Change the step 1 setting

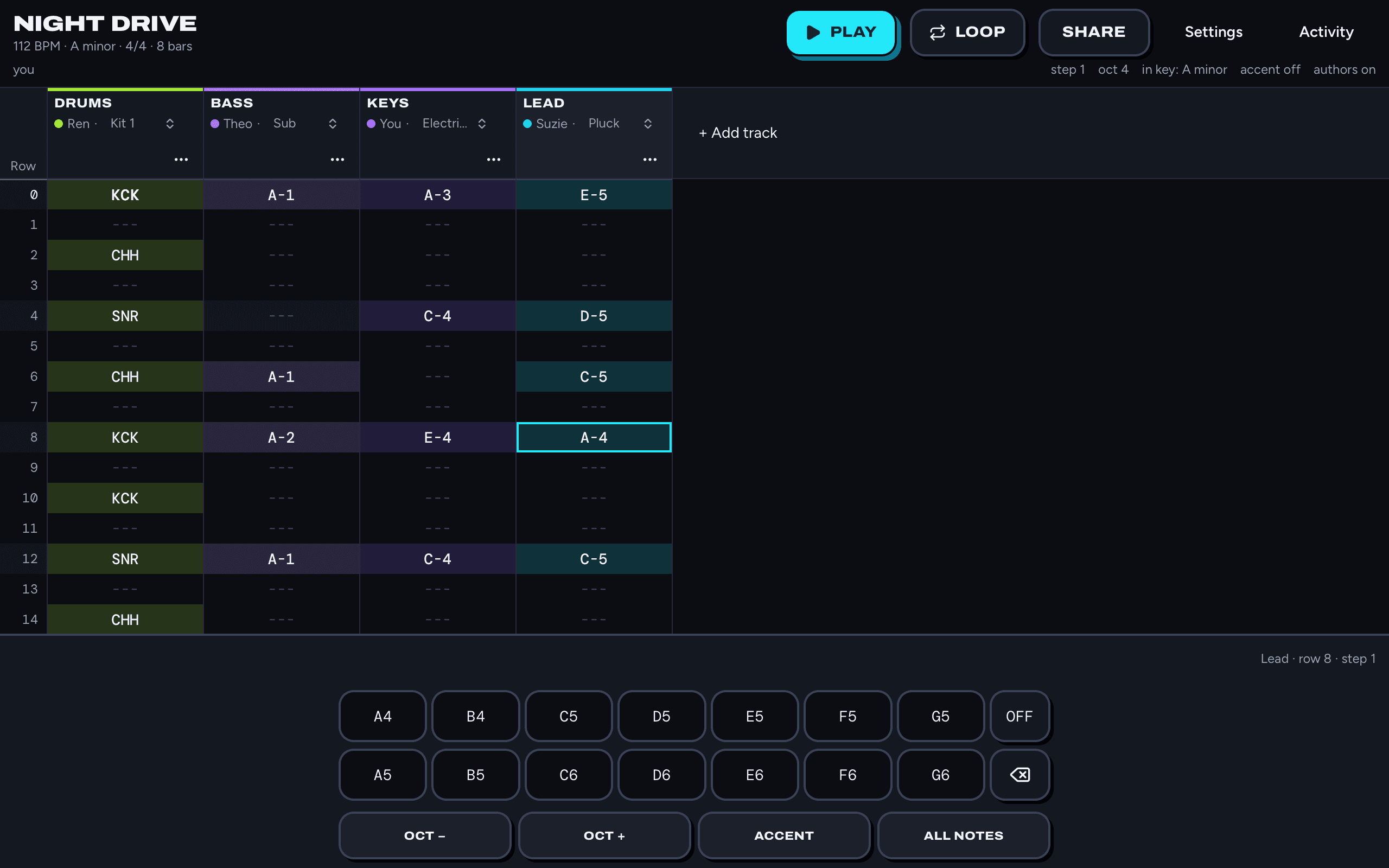(x=1068, y=69)
